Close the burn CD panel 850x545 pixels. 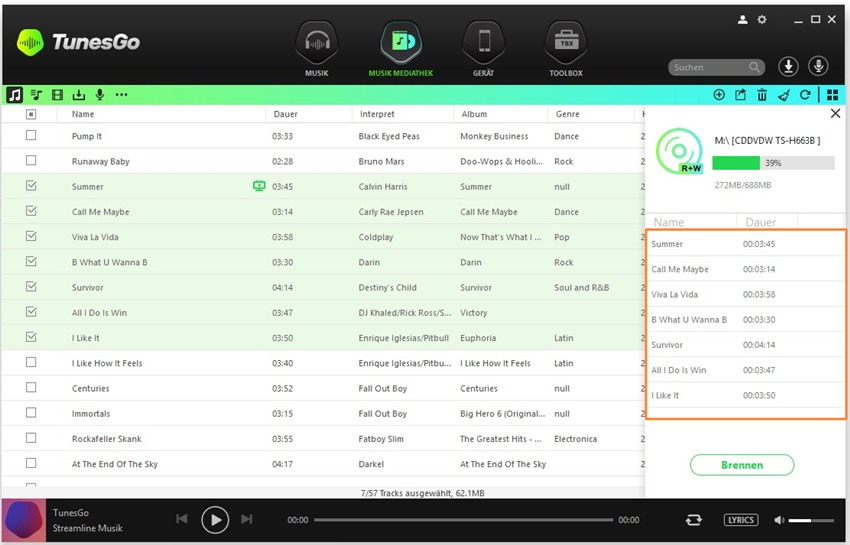835,113
